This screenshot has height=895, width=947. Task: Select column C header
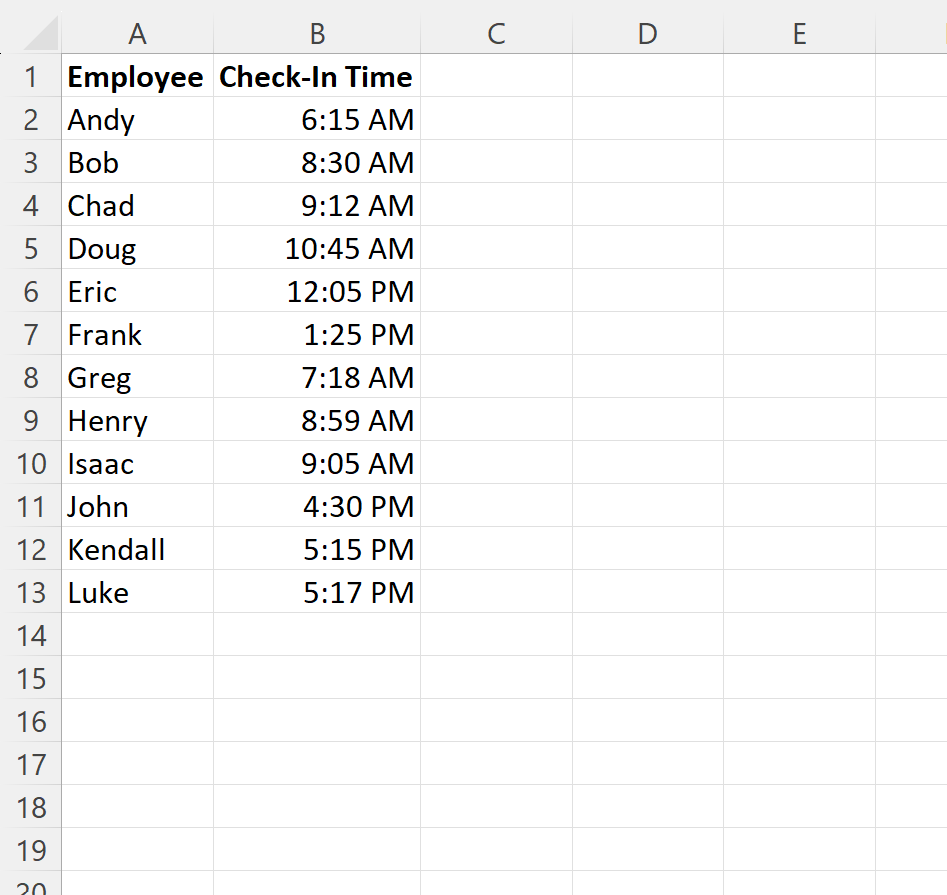(x=496, y=34)
